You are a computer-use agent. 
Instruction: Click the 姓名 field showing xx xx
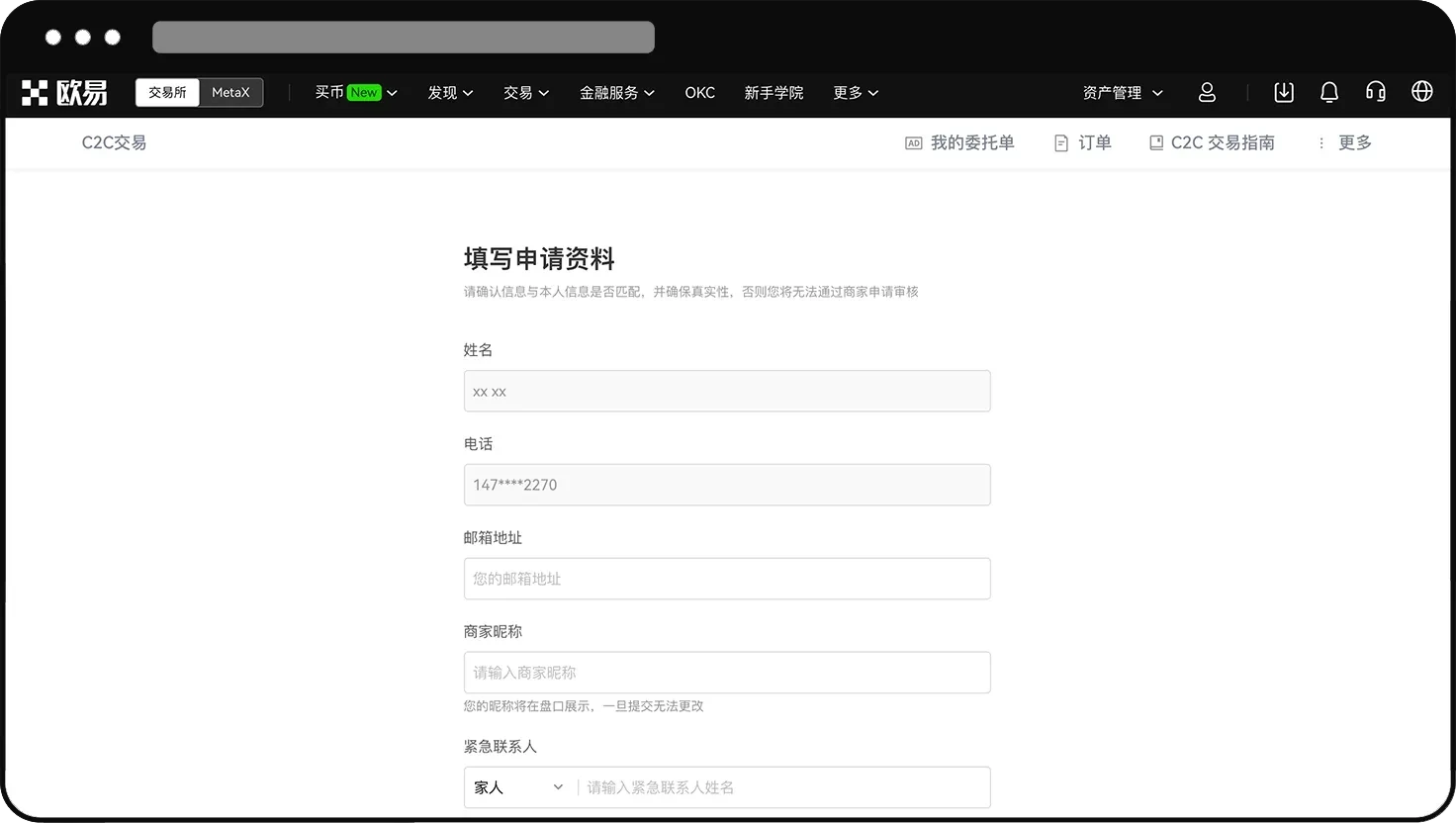(x=727, y=391)
